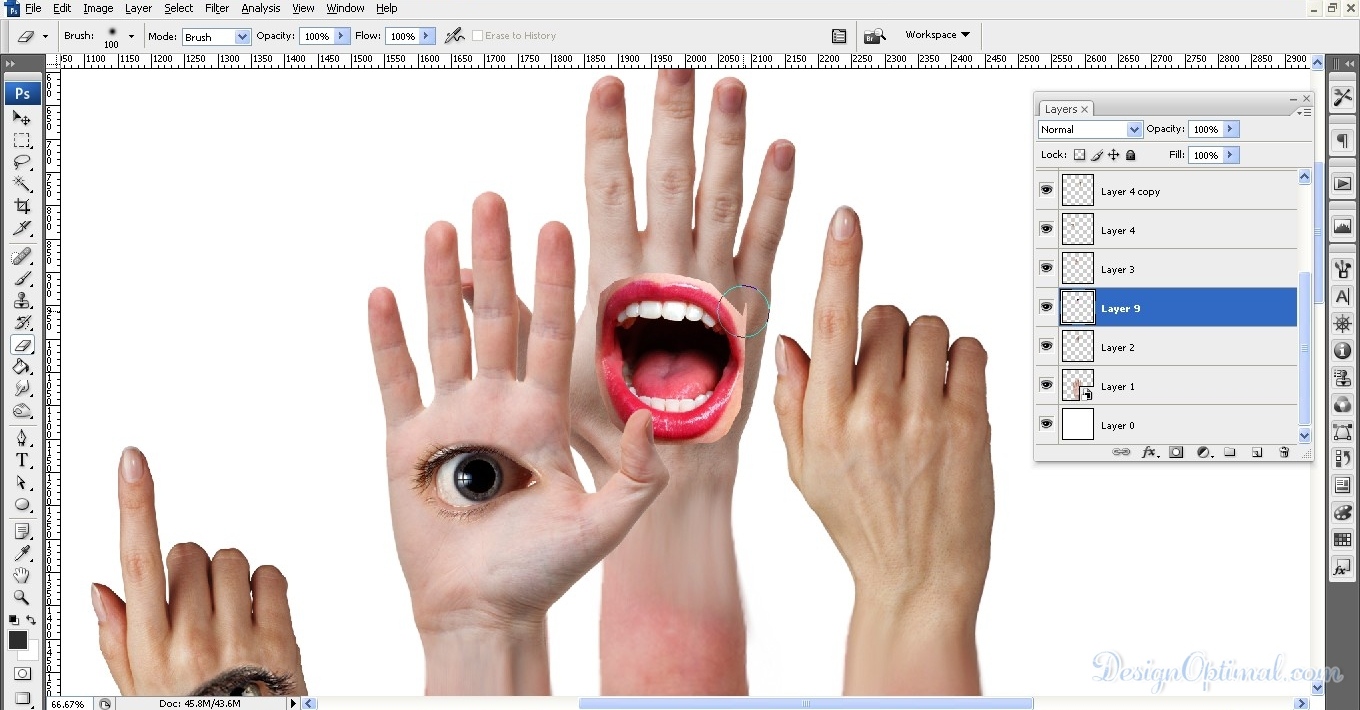This screenshot has height=710, width=1360.
Task: Select the History Brush tool
Action: click(22, 323)
